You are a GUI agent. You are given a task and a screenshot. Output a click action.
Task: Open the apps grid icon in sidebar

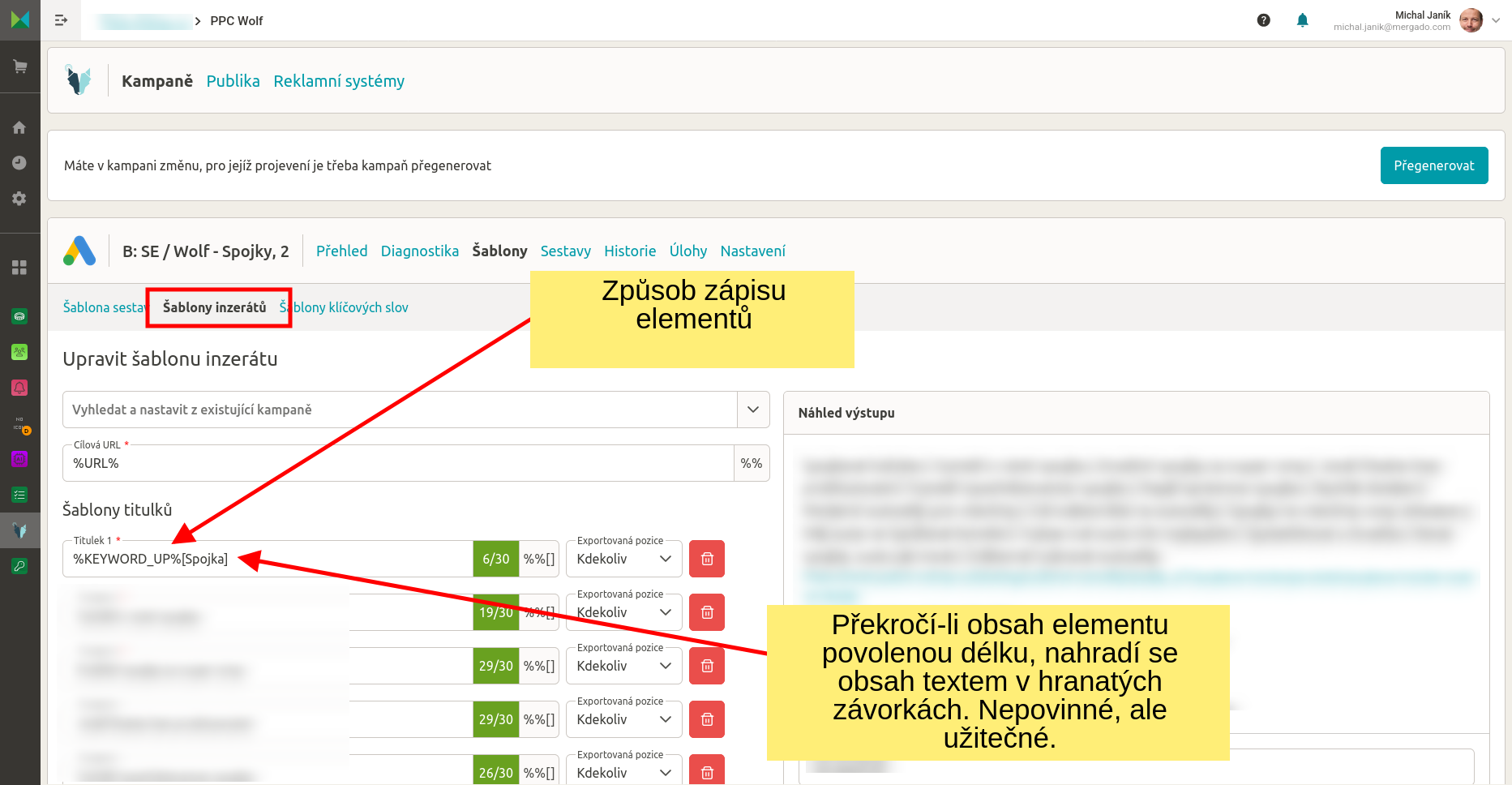(19, 268)
